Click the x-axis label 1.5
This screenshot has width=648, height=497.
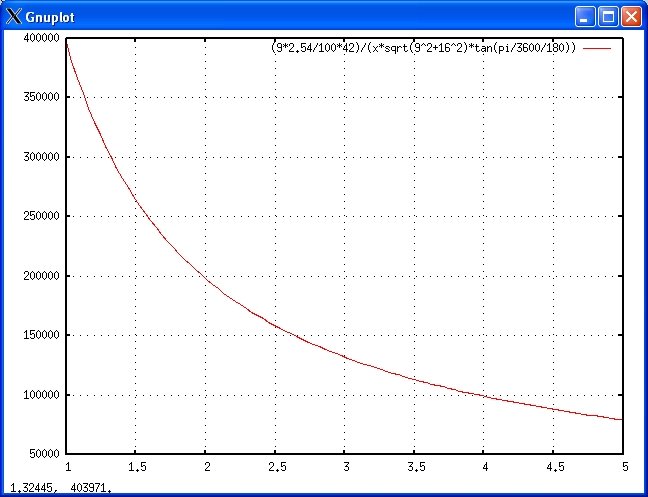click(x=137, y=467)
